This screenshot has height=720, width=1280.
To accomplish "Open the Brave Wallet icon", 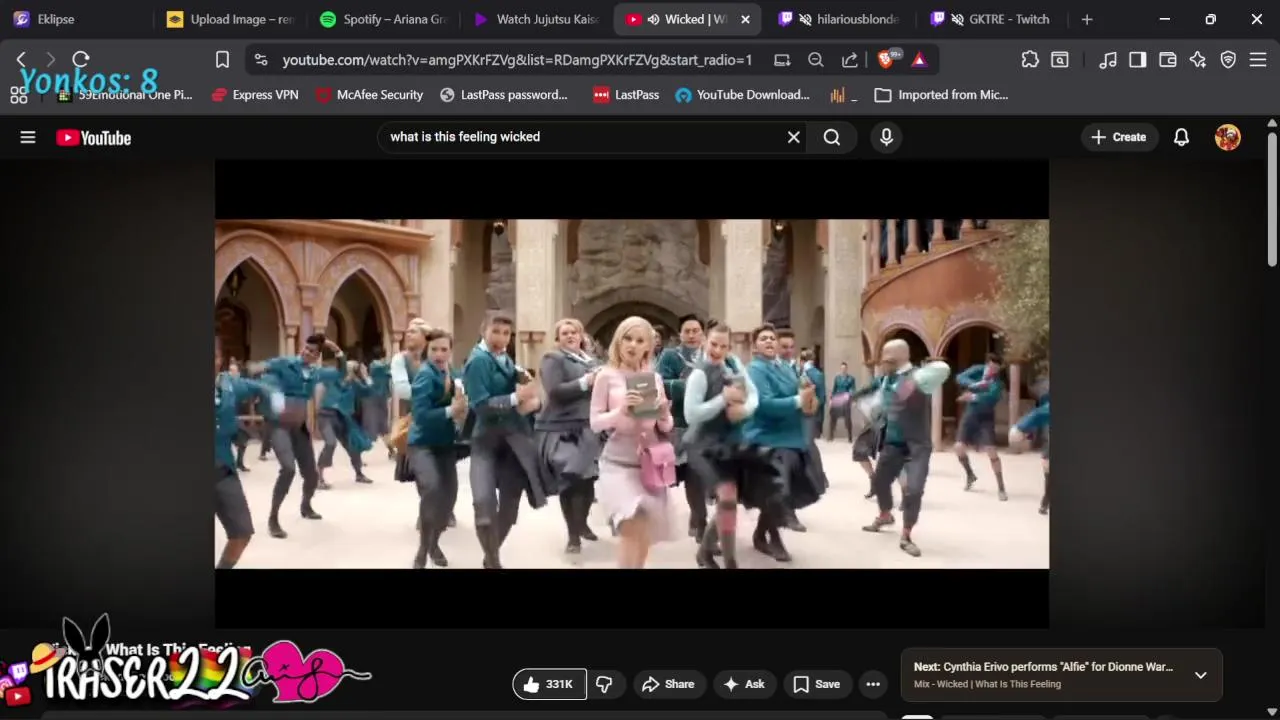I will tap(1167, 60).
